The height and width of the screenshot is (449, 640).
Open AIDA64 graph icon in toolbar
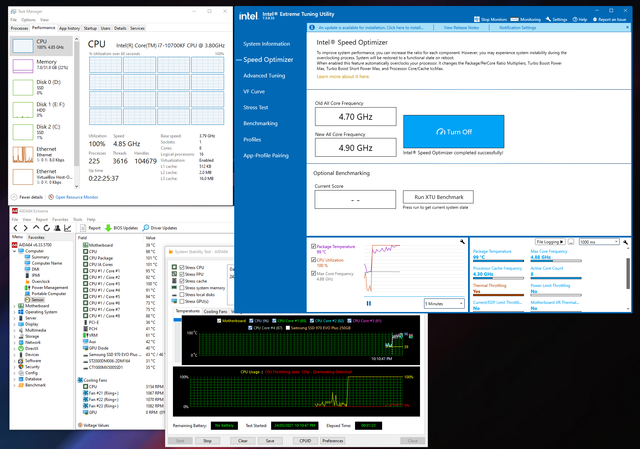(67, 228)
